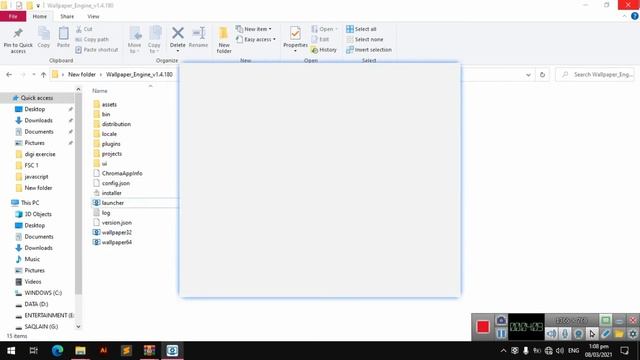This screenshot has height=360, width=640.
Task: Open the Easy access dropdown
Action: (256, 39)
